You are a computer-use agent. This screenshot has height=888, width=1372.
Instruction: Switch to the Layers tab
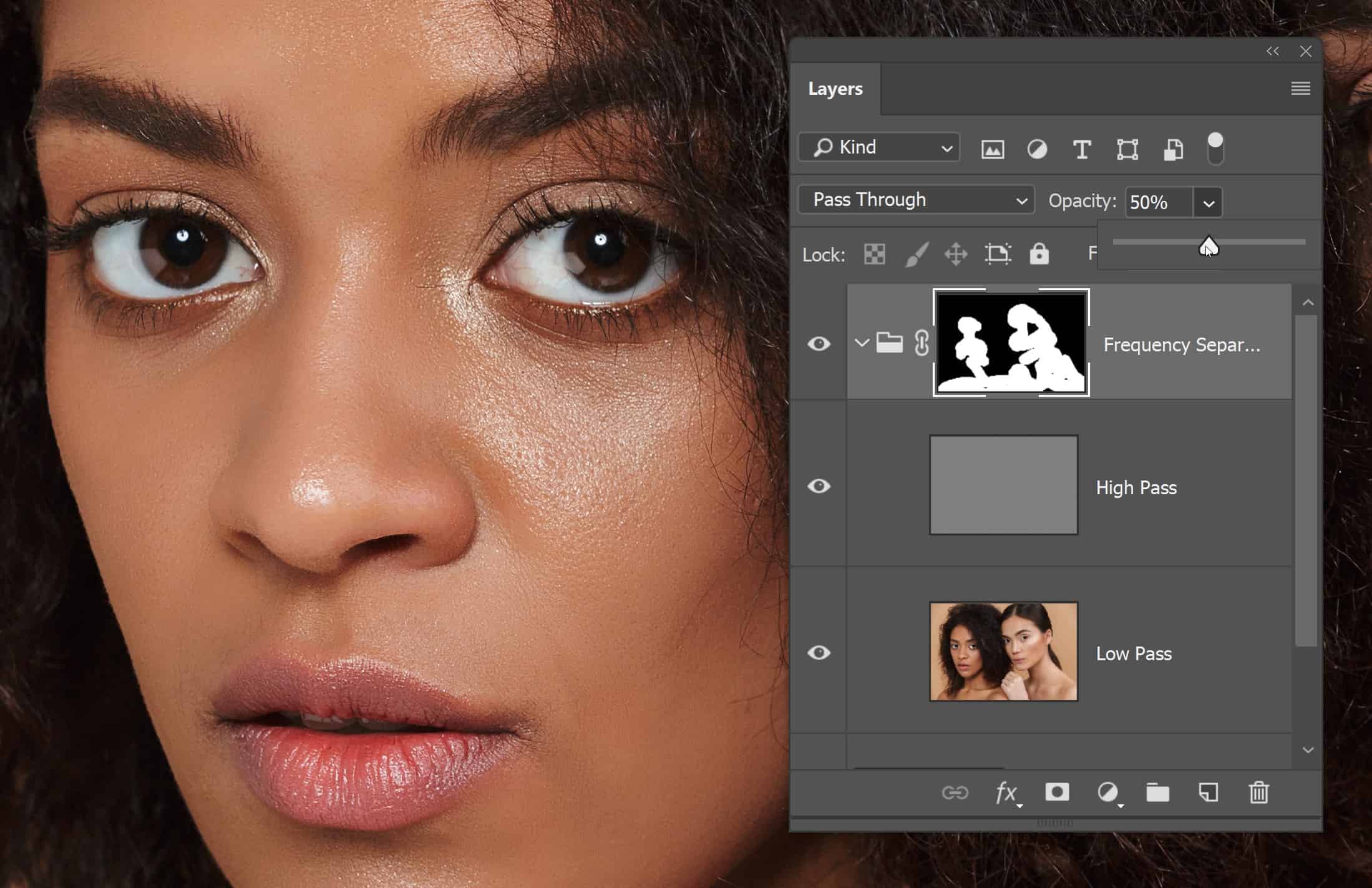click(x=835, y=89)
